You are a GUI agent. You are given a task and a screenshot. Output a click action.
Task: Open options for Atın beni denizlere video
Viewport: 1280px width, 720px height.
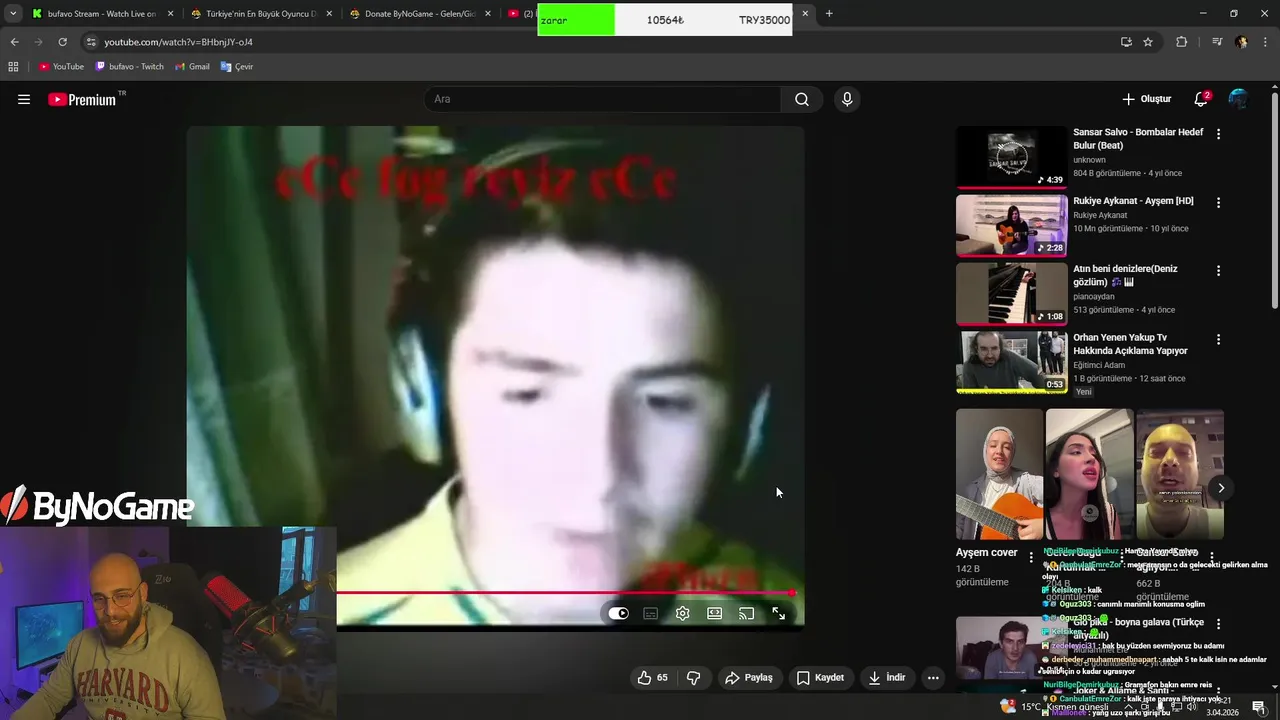coord(1218,271)
